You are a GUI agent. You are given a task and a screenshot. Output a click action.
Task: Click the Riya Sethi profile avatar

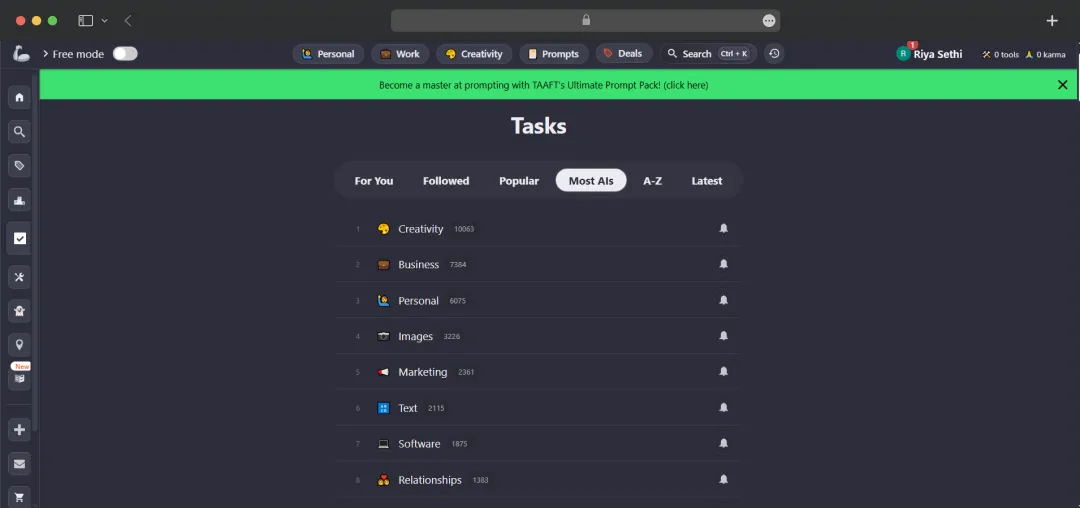point(903,54)
